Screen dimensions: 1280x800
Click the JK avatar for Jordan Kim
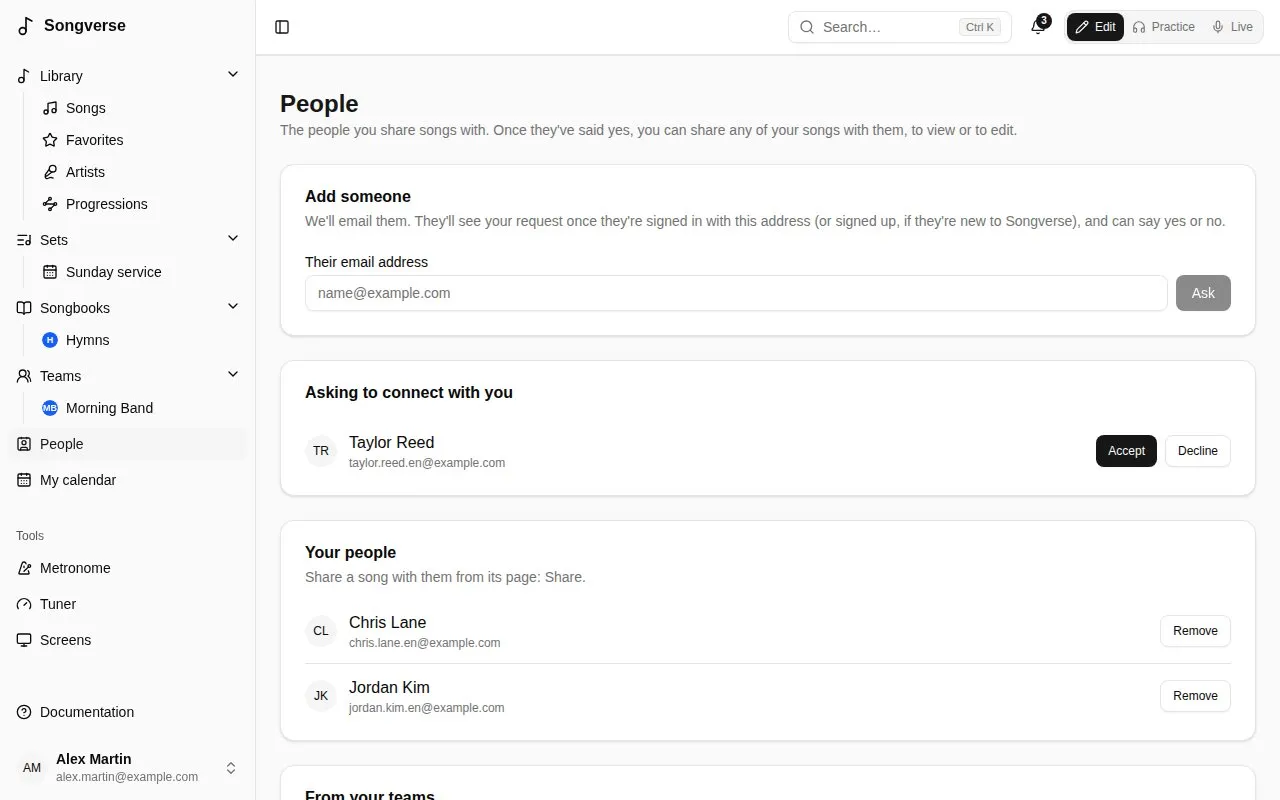tap(321, 696)
